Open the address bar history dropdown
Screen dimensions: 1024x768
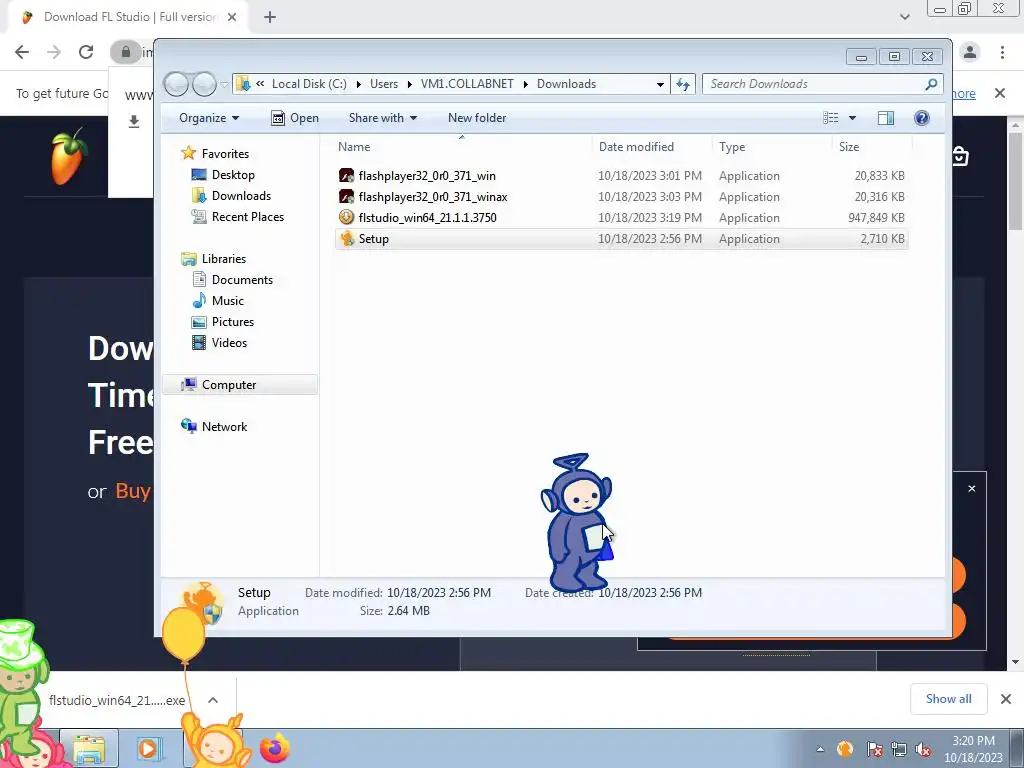pyautogui.click(x=660, y=84)
